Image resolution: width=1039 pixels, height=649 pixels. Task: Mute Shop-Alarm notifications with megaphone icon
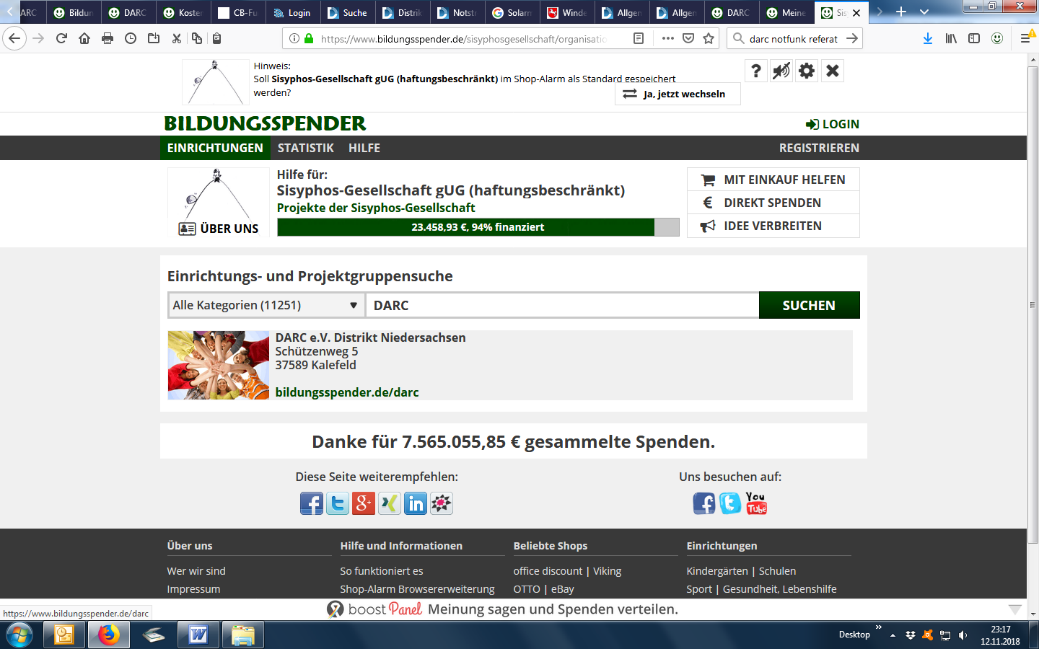pyautogui.click(x=781, y=71)
